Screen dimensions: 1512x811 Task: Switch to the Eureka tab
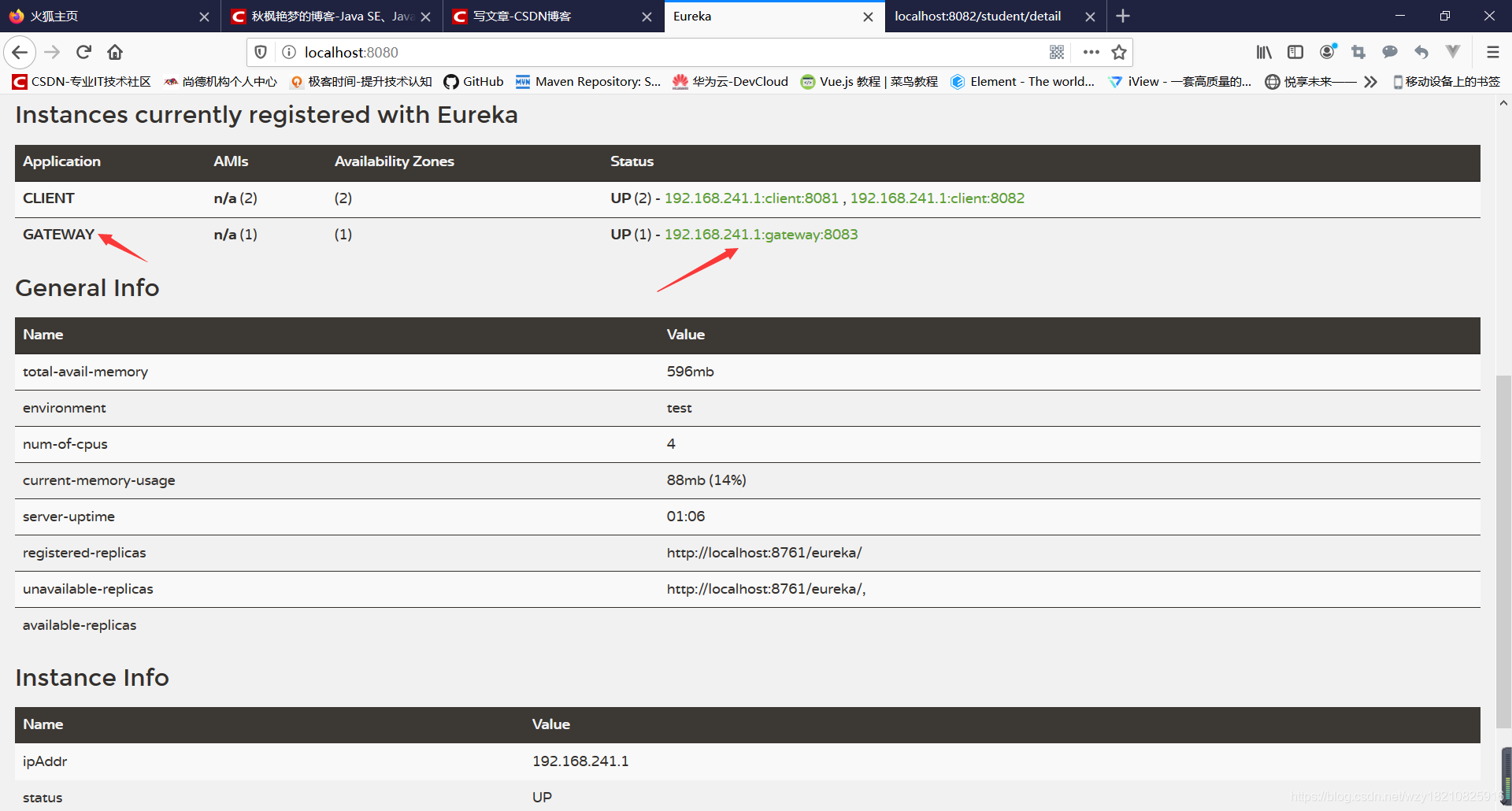774,16
